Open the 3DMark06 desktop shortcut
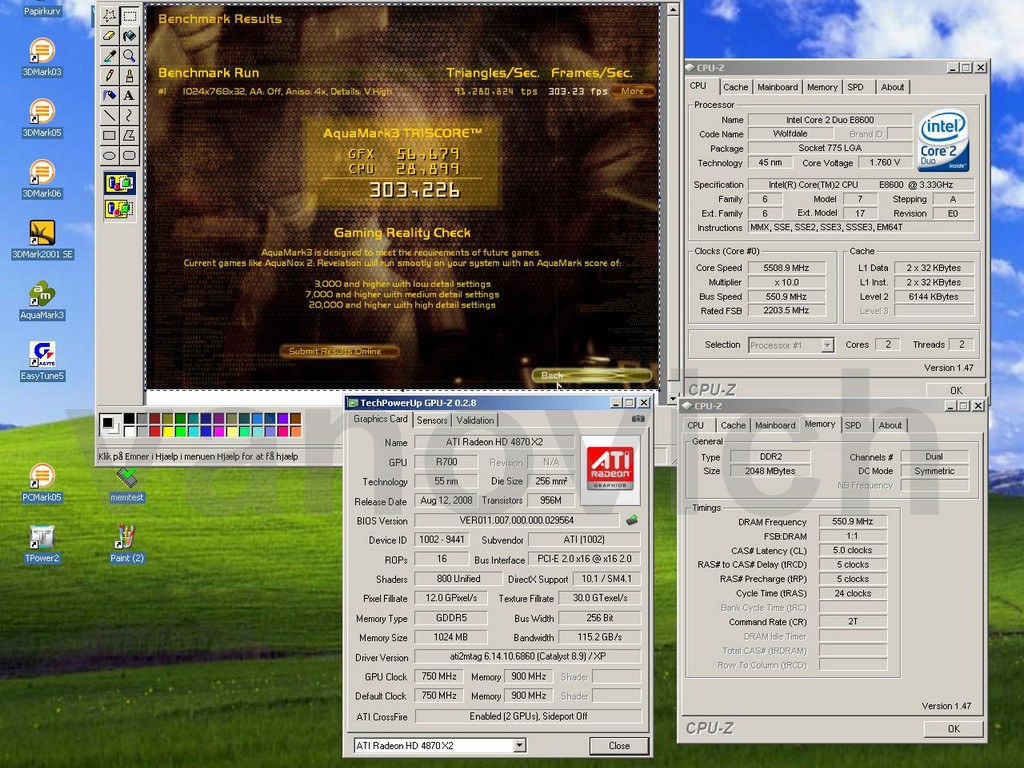 click(42, 179)
